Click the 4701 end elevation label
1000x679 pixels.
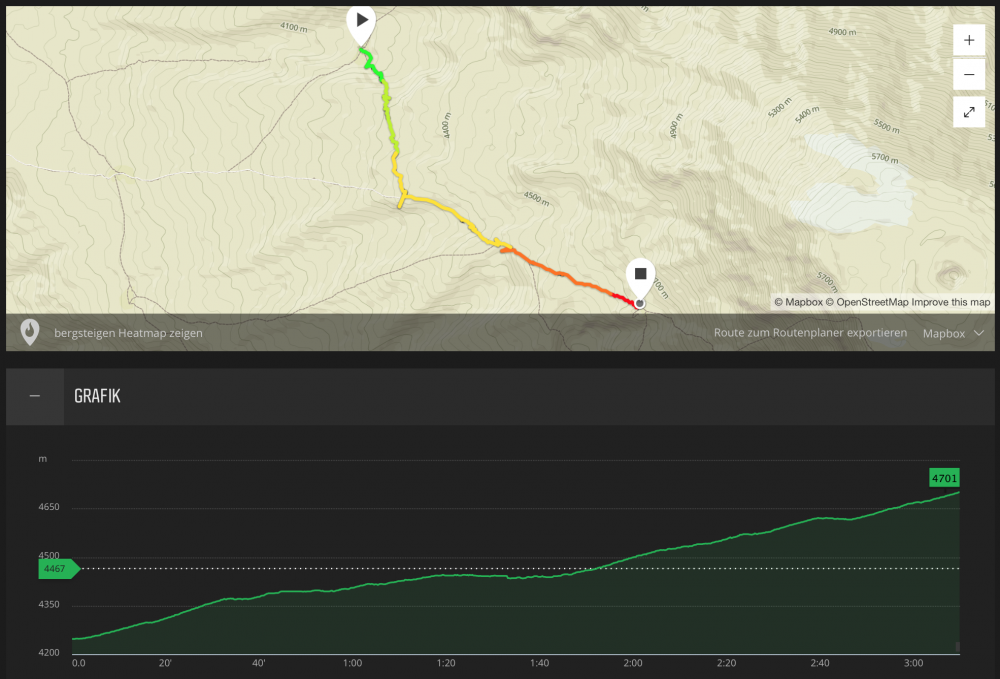pyautogui.click(x=944, y=478)
